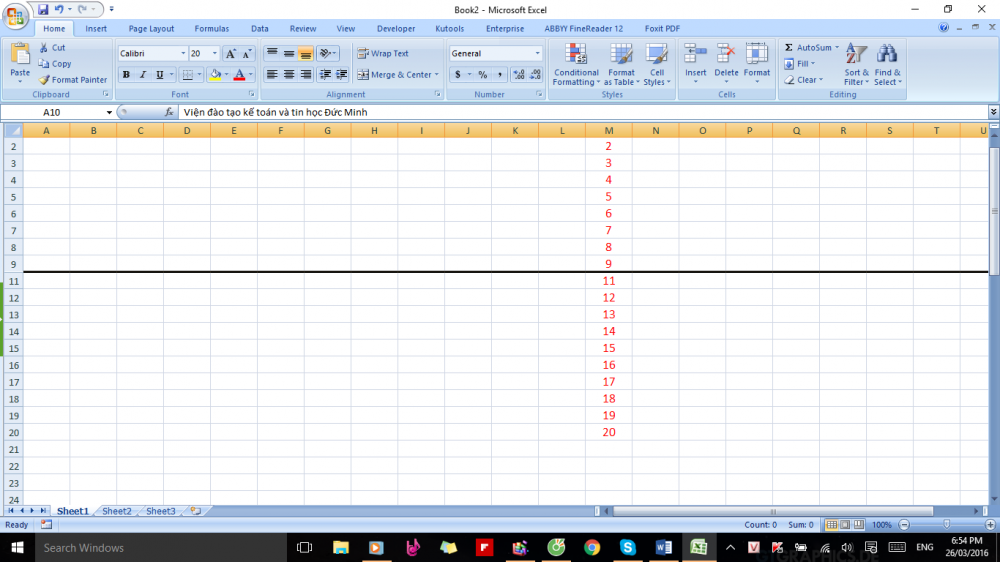Click the Office button logo
Screen dimensions: 1000x562
point(15,15)
